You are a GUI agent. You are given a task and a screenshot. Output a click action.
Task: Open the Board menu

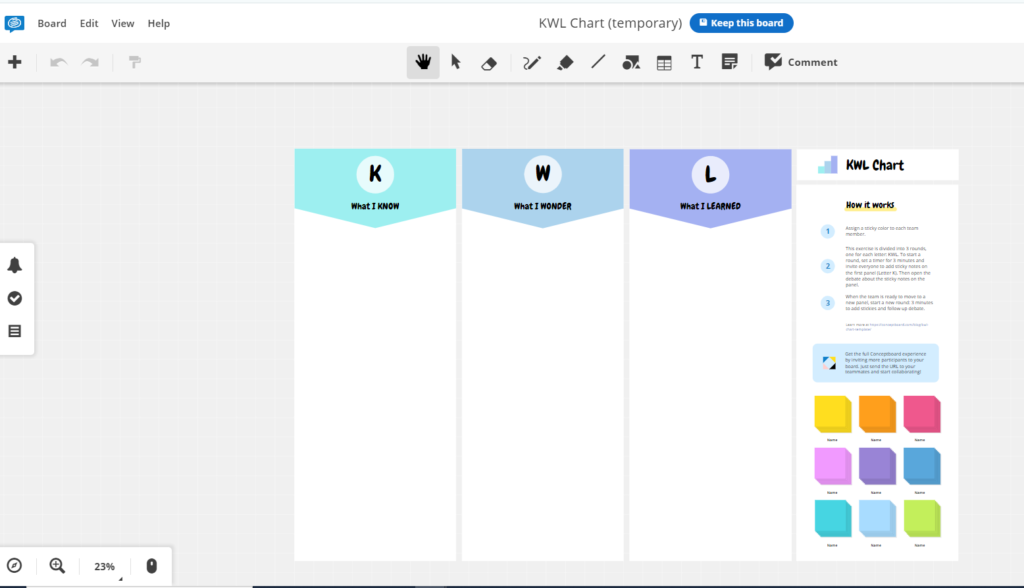click(x=52, y=23)
